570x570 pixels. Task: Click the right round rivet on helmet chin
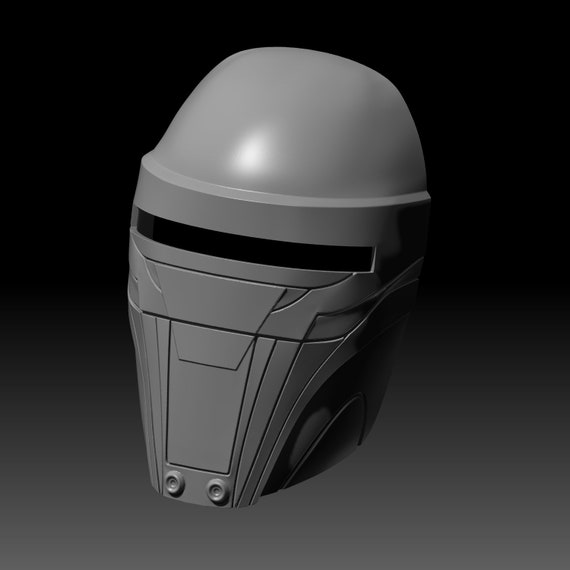point(218,490)
